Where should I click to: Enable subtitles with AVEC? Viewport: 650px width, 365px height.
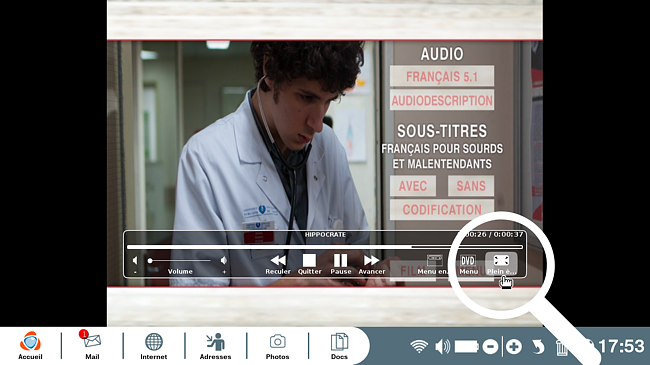413,186
